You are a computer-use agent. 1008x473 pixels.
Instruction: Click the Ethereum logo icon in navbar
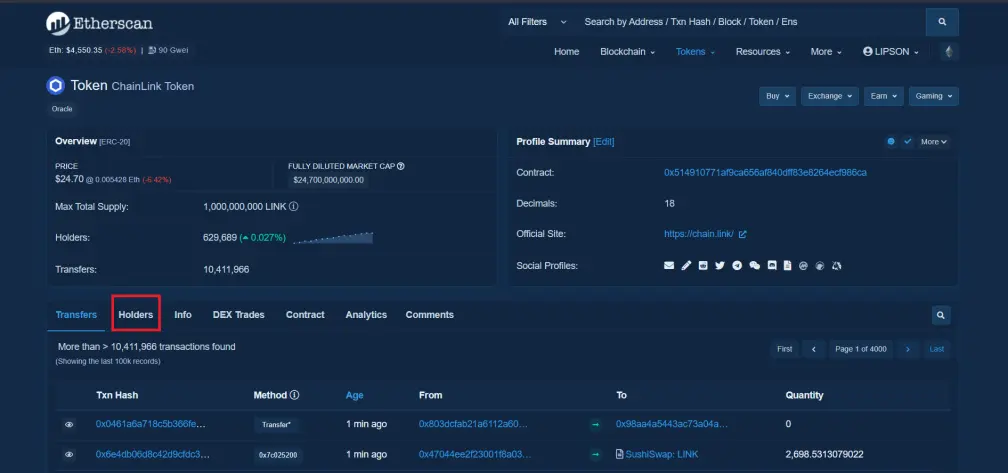(948, 51)
